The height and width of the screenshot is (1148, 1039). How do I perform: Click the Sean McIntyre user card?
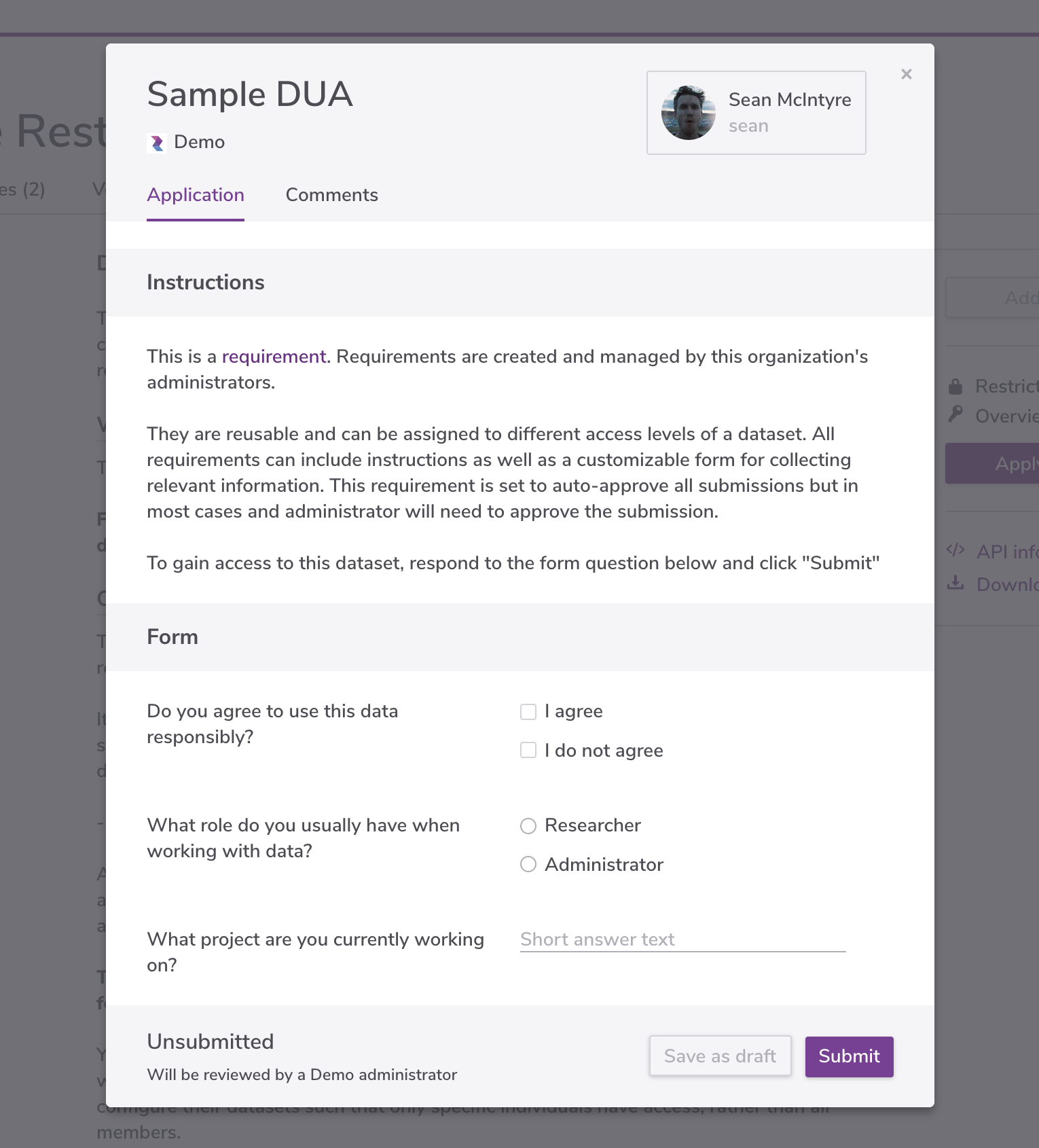756,113
